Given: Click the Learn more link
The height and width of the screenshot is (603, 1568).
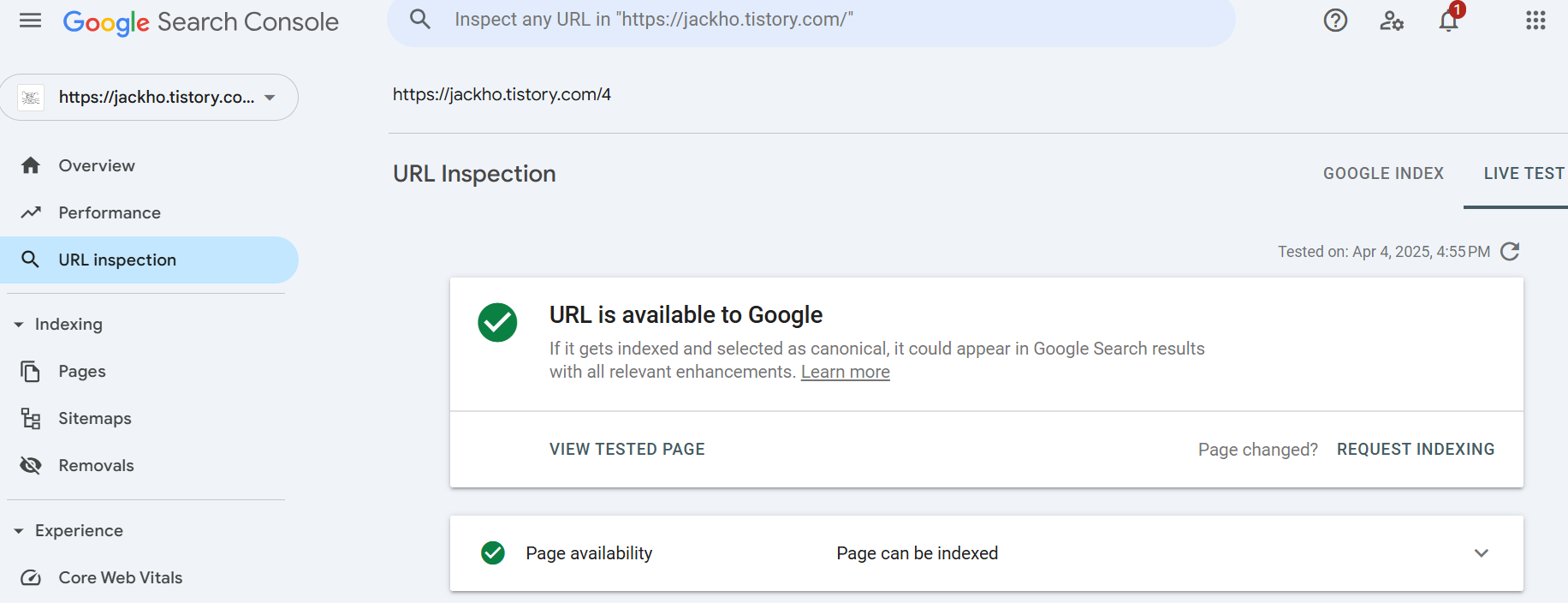Looking at the screenshot, I should click(x=845, y=372).
